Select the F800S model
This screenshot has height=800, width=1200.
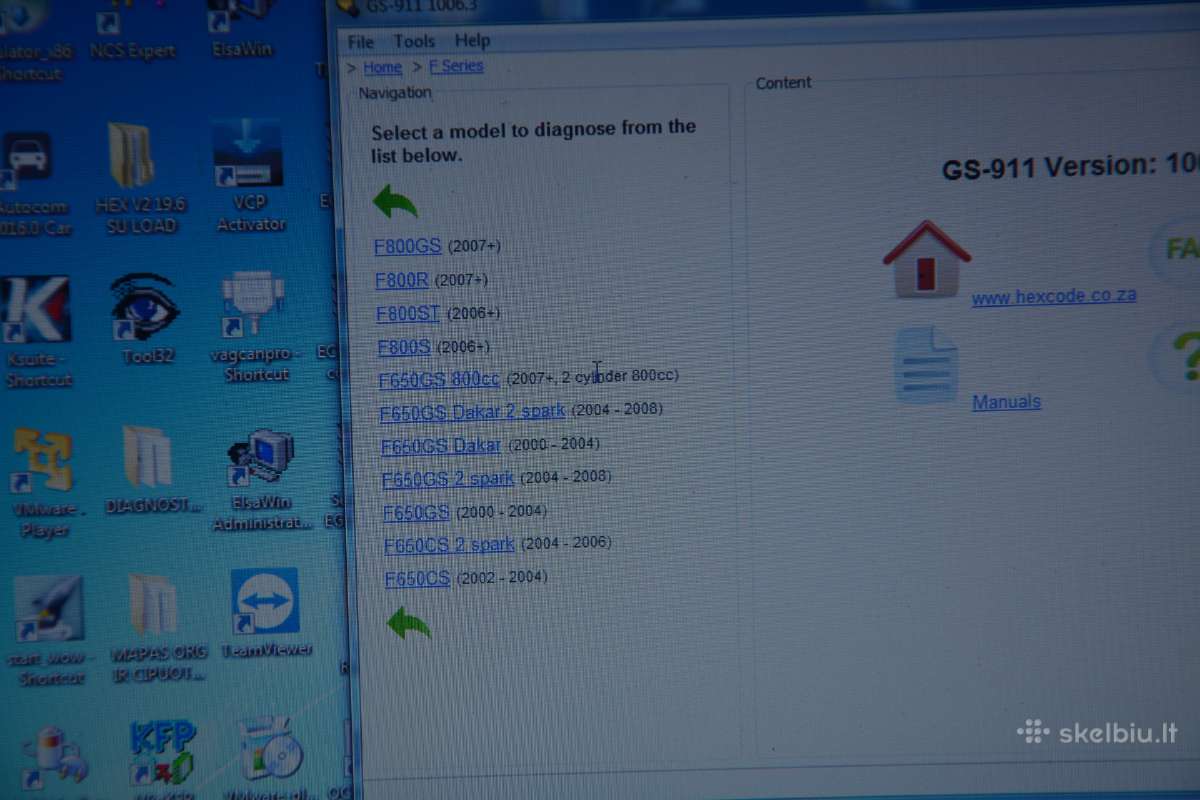404,347
